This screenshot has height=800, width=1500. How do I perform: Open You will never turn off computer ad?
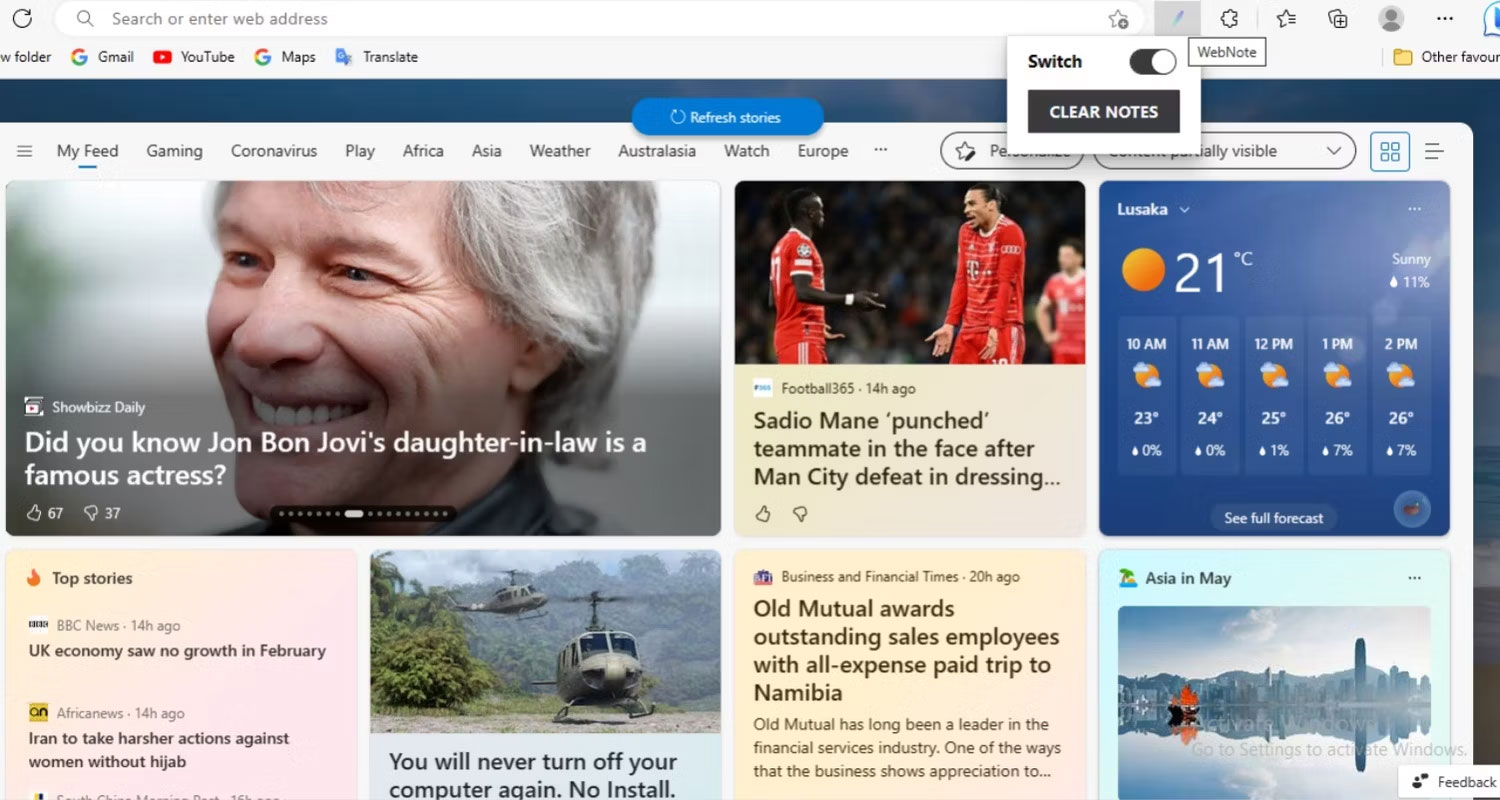click(x=533, y=775)
